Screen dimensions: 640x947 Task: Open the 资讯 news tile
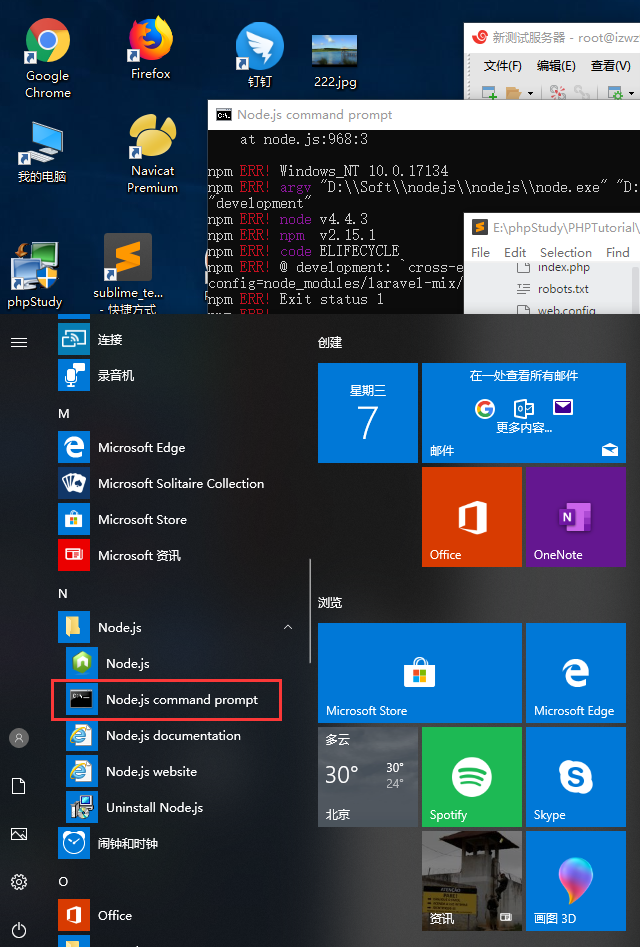click(472, 881)
